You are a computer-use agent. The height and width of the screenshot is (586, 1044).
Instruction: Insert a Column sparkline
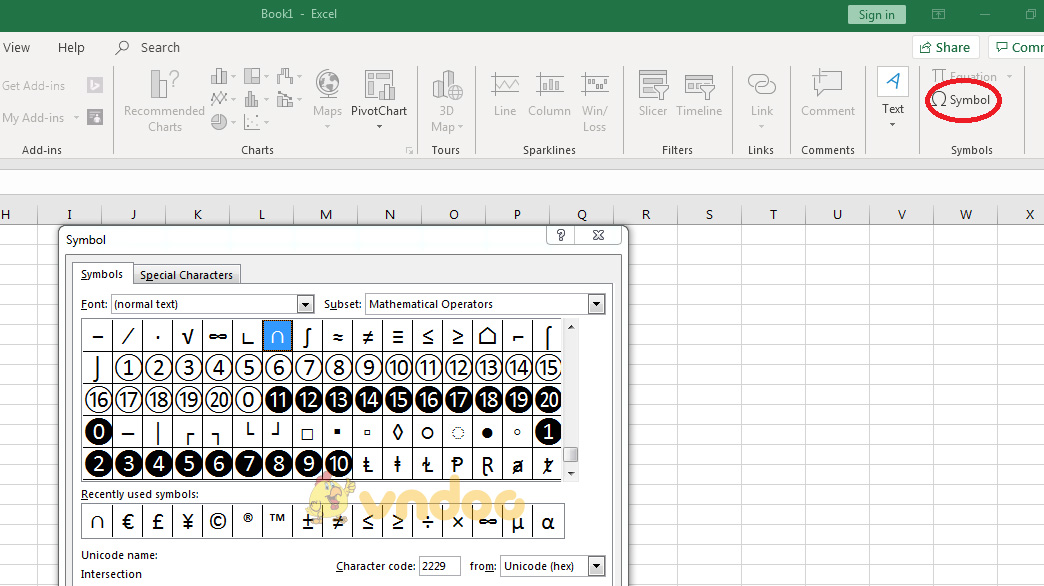pos(549,97)
